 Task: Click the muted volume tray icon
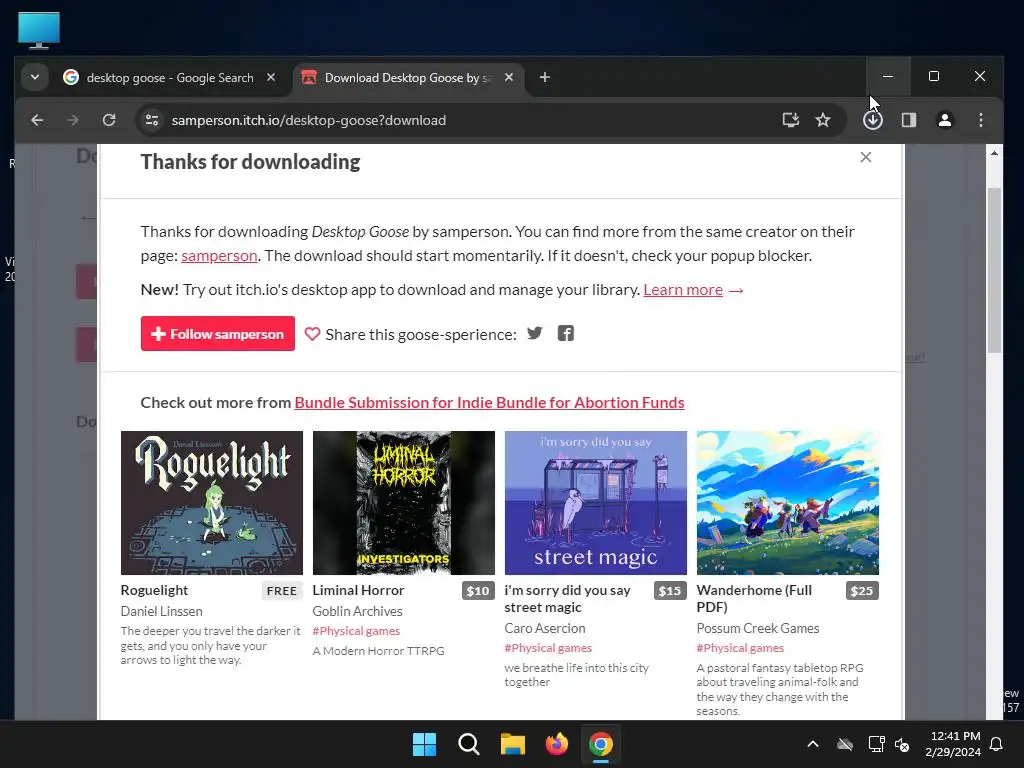[x=902, y=744]
